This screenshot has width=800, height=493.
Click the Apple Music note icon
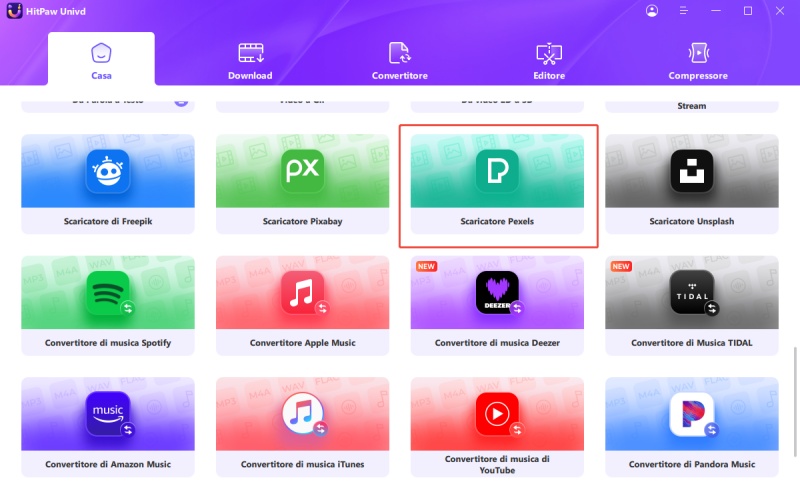pos(303,292)
